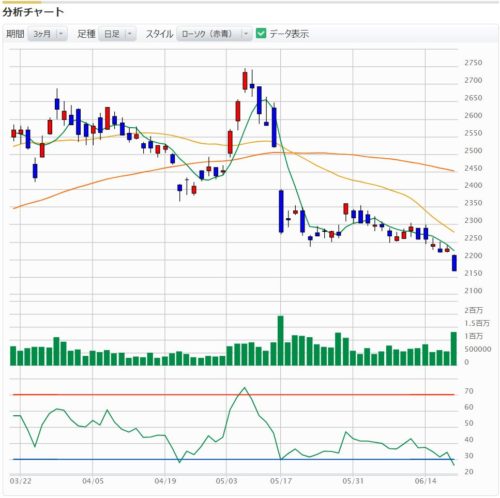The image size is (500, 498).
Task: Click the highest red candlestick near 2700
Action: click(x=245, y=80)
